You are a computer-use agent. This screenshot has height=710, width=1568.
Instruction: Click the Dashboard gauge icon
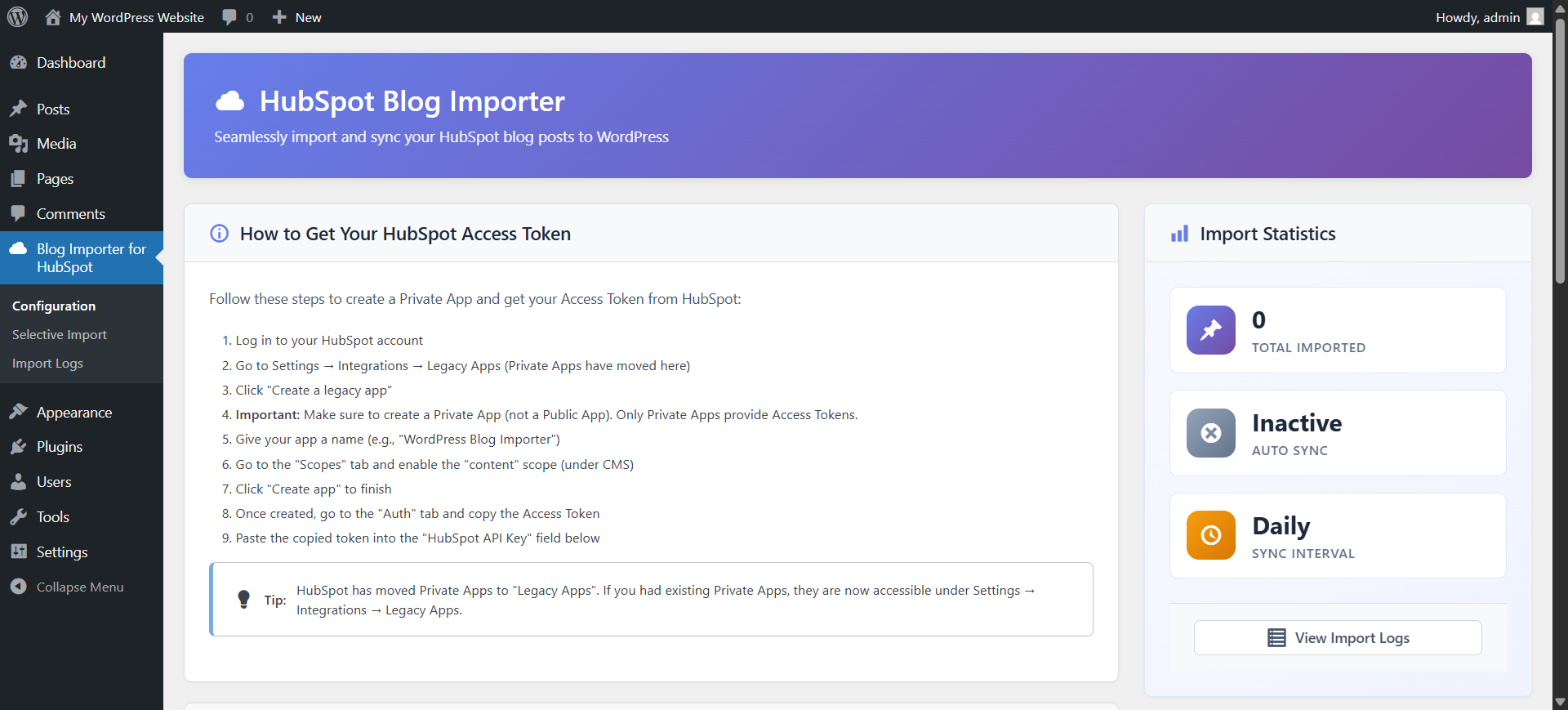coord(19,63)
